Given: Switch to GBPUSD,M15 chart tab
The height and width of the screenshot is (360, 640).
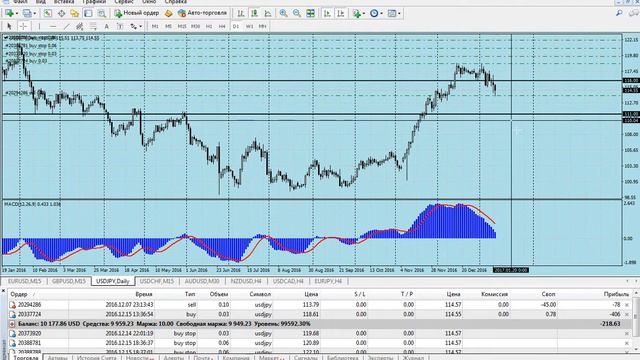Looking at the screenshot, I should coord(69,281).
